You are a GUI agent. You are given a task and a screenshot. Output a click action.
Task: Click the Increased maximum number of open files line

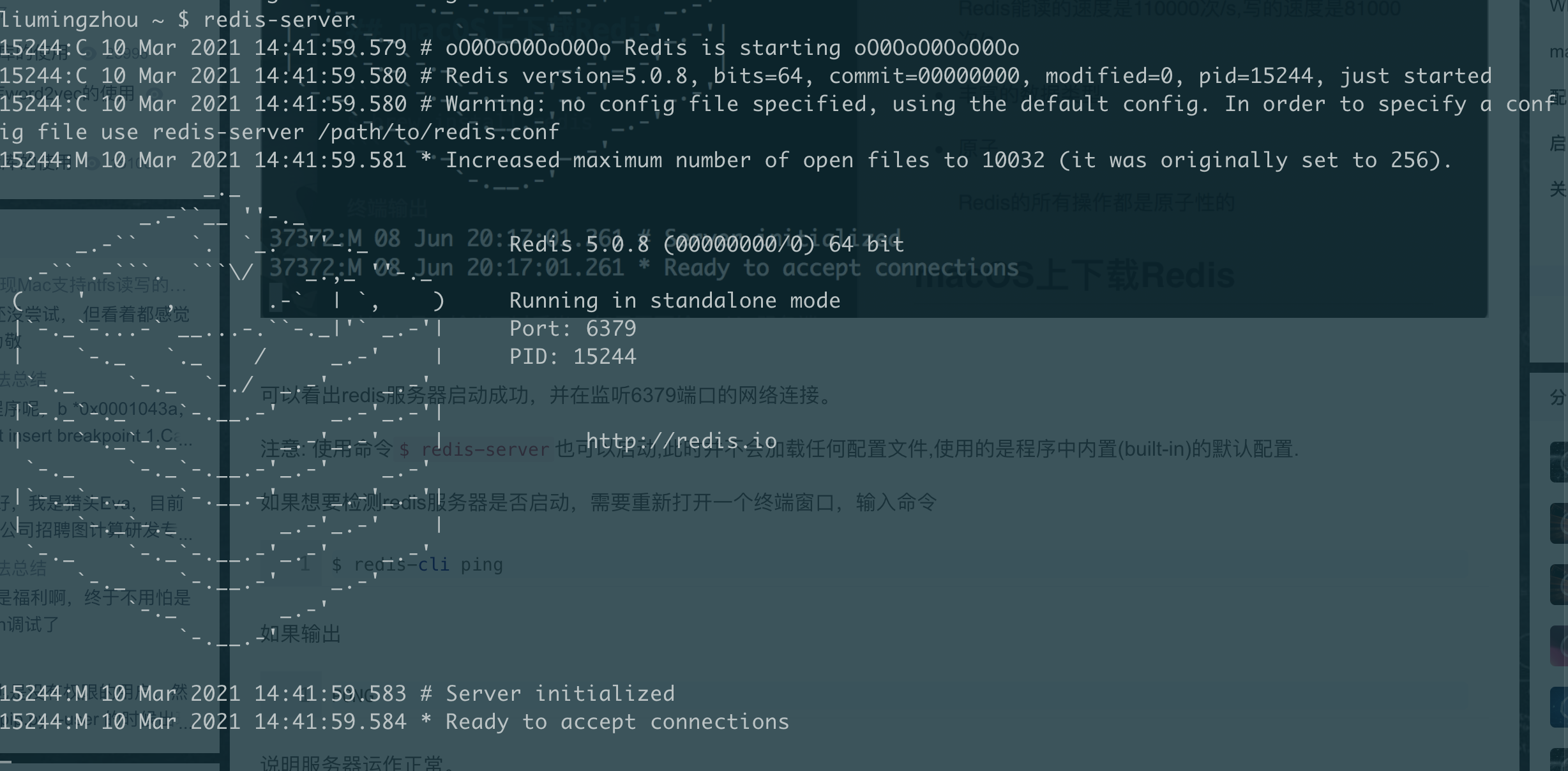pyautogui.click(x=726, y=160)
